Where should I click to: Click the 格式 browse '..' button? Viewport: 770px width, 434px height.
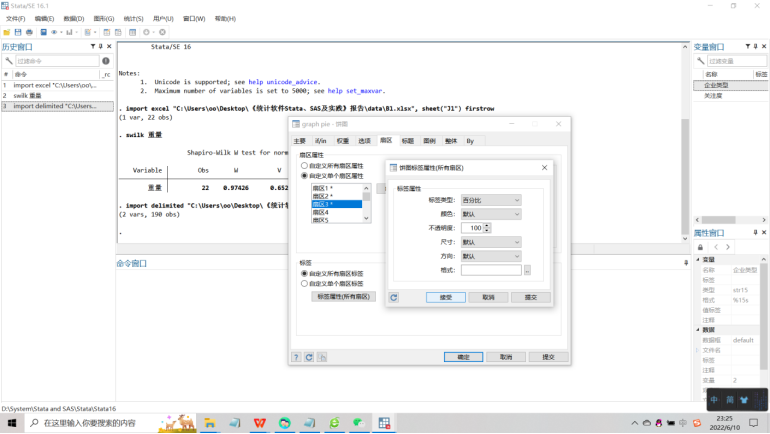click(x=527, y=270)
